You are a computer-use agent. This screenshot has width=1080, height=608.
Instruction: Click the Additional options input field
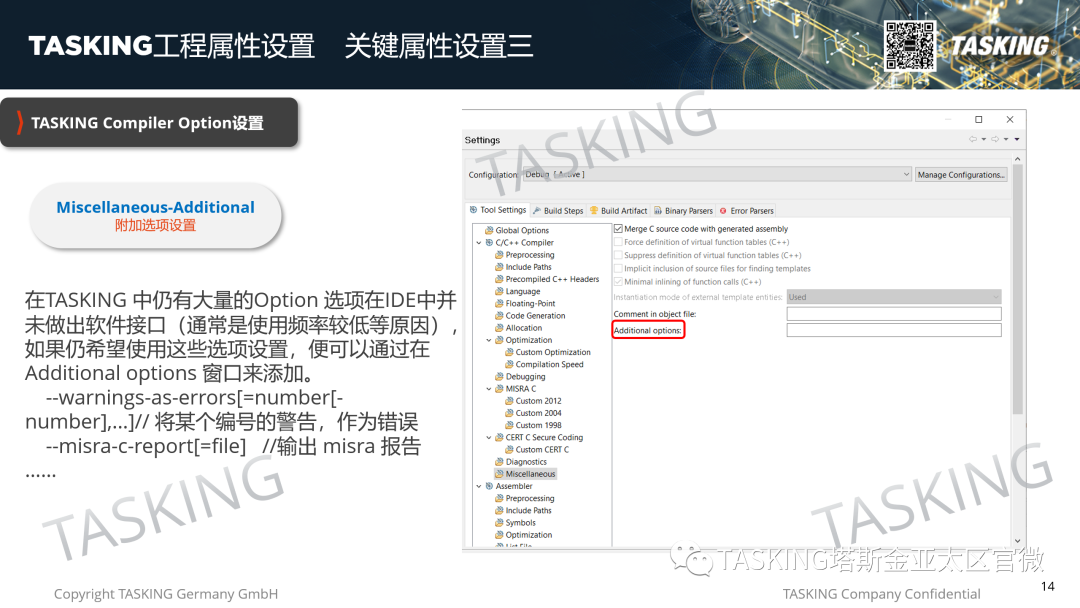pyautogui.click(x=894, y=331)
